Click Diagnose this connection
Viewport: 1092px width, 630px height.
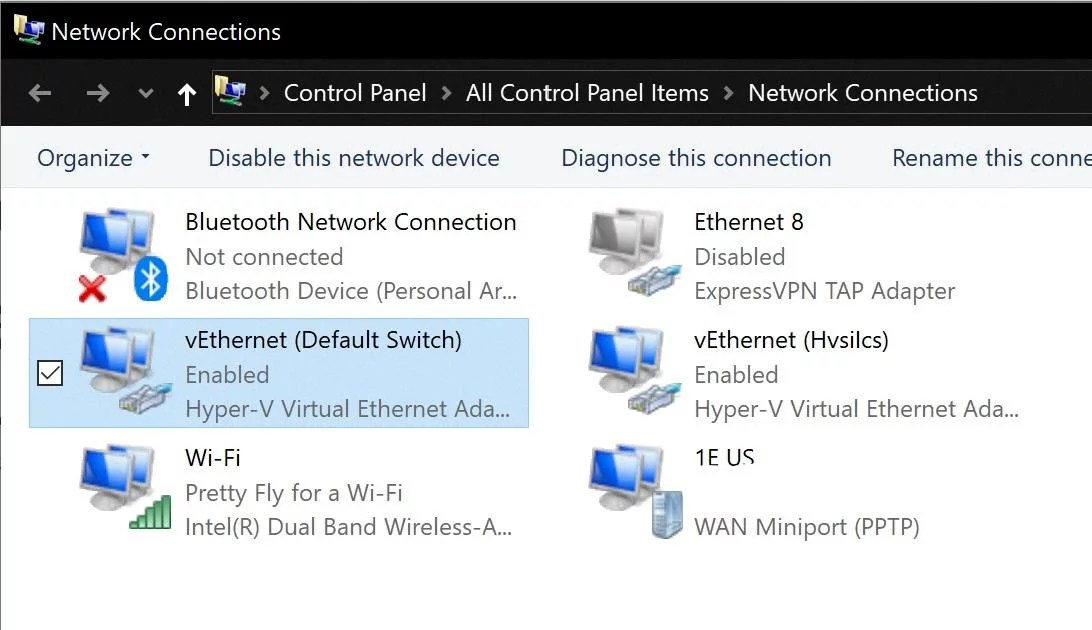[696, 158]
